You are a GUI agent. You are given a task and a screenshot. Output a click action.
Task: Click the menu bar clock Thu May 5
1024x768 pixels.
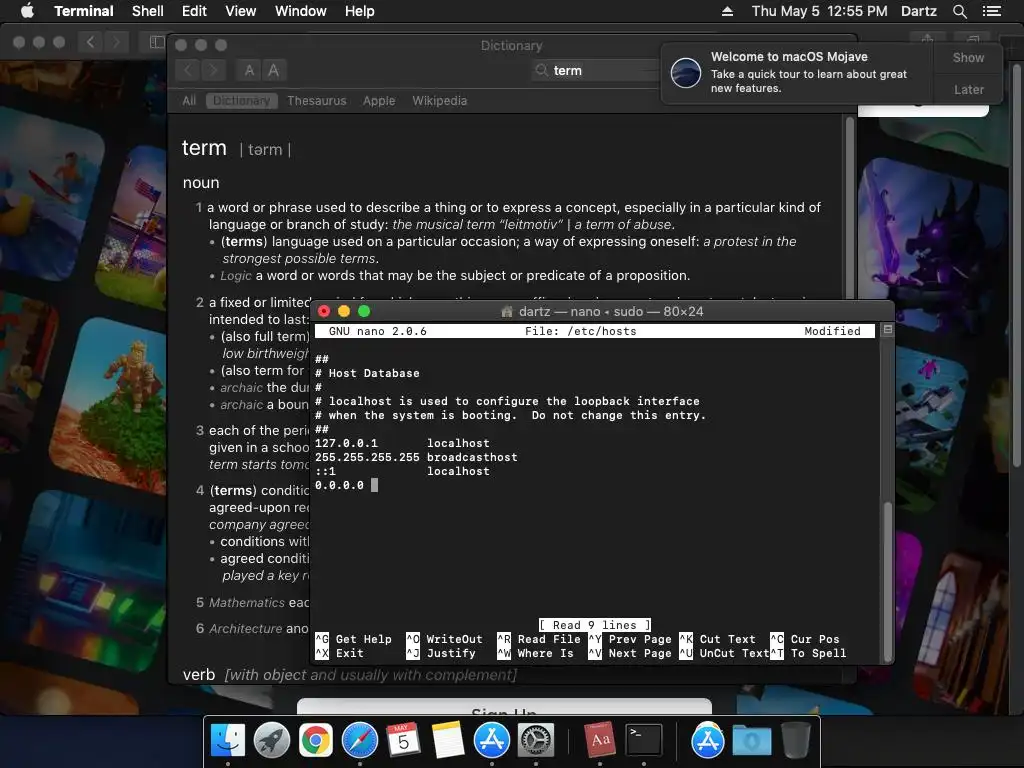[x=820, y=11]
